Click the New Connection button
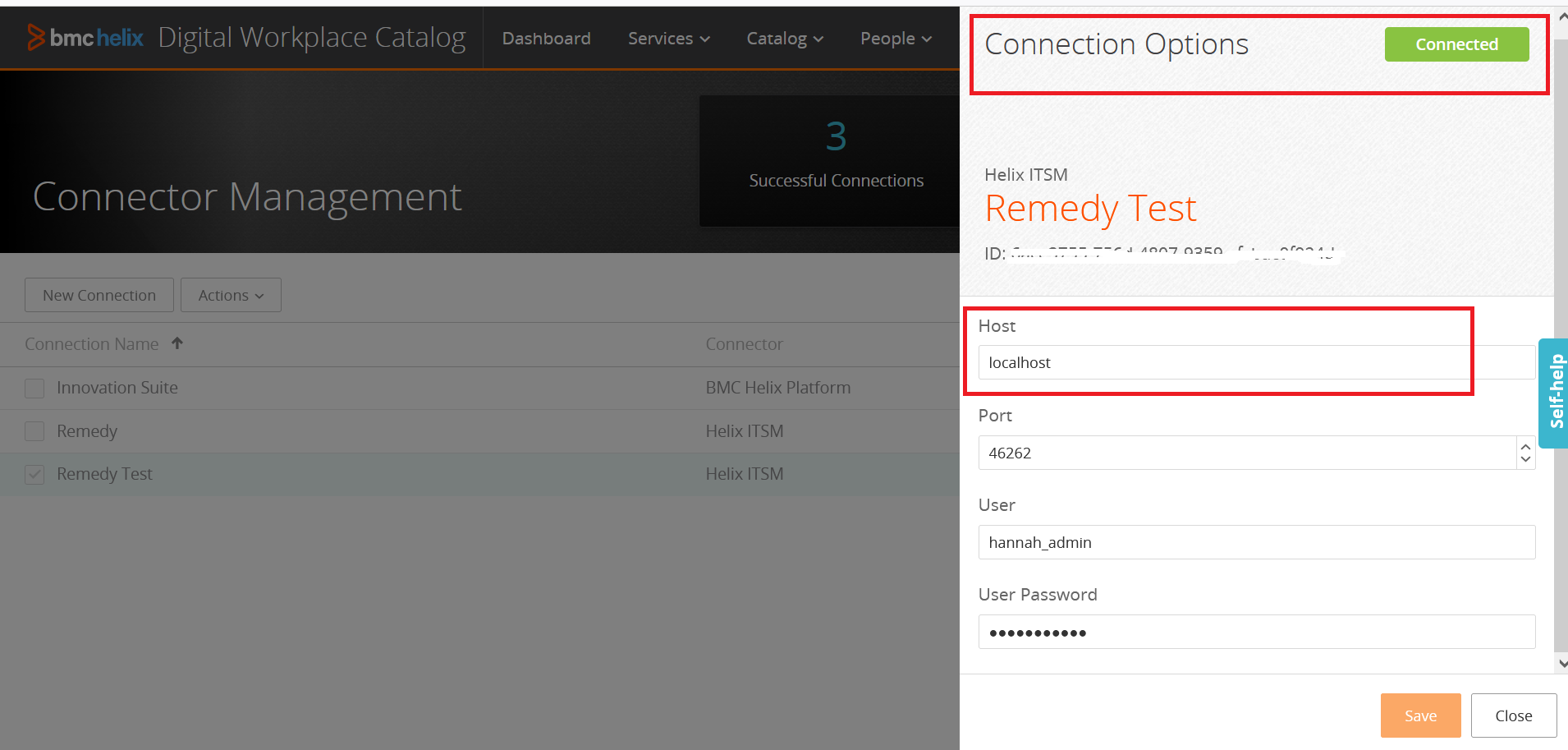Screen dimensions: 1568x750 click(x=99, y=295)
